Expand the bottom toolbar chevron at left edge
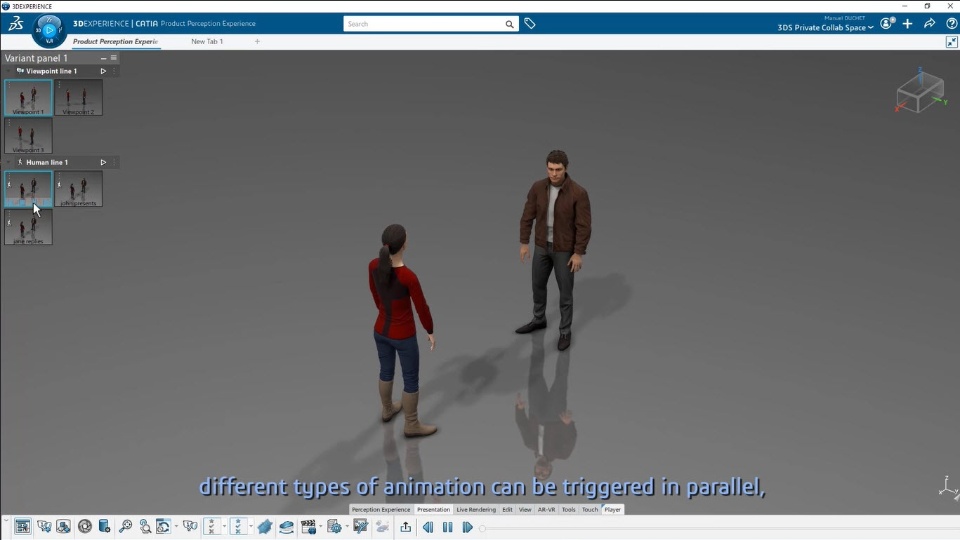The width and height of the screenshot is (960, 540). [6, 521]
